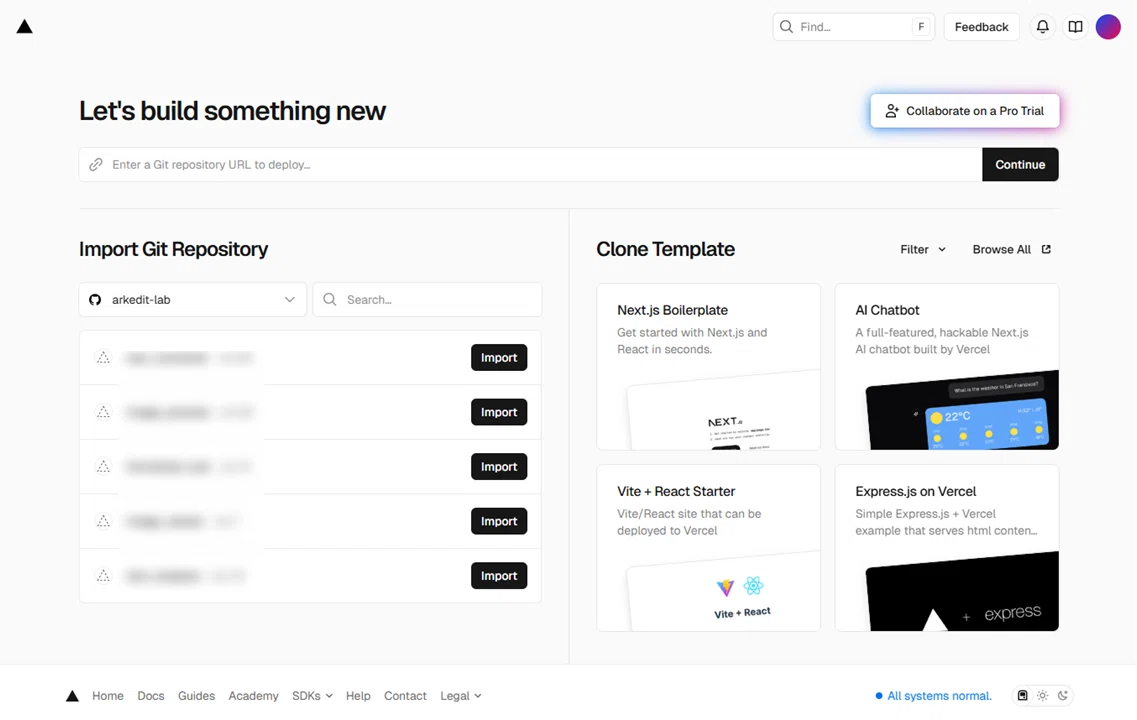Screen dimensions: 1137x720
Task: Open the AI Chatbot template card
Action: 946,367
